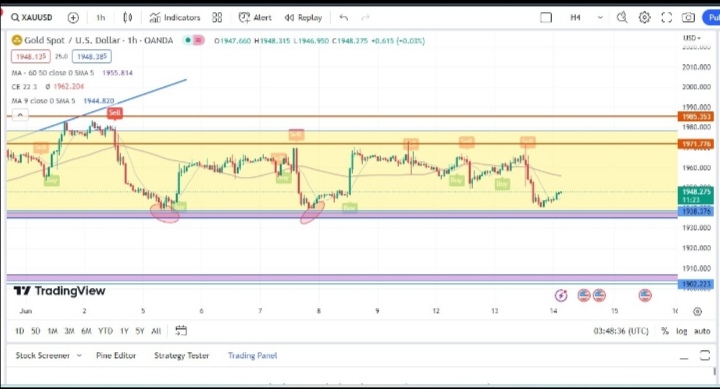Change the 1h interval selector
The width and height of the screenshot is (720, 389).
pos(101,17)
